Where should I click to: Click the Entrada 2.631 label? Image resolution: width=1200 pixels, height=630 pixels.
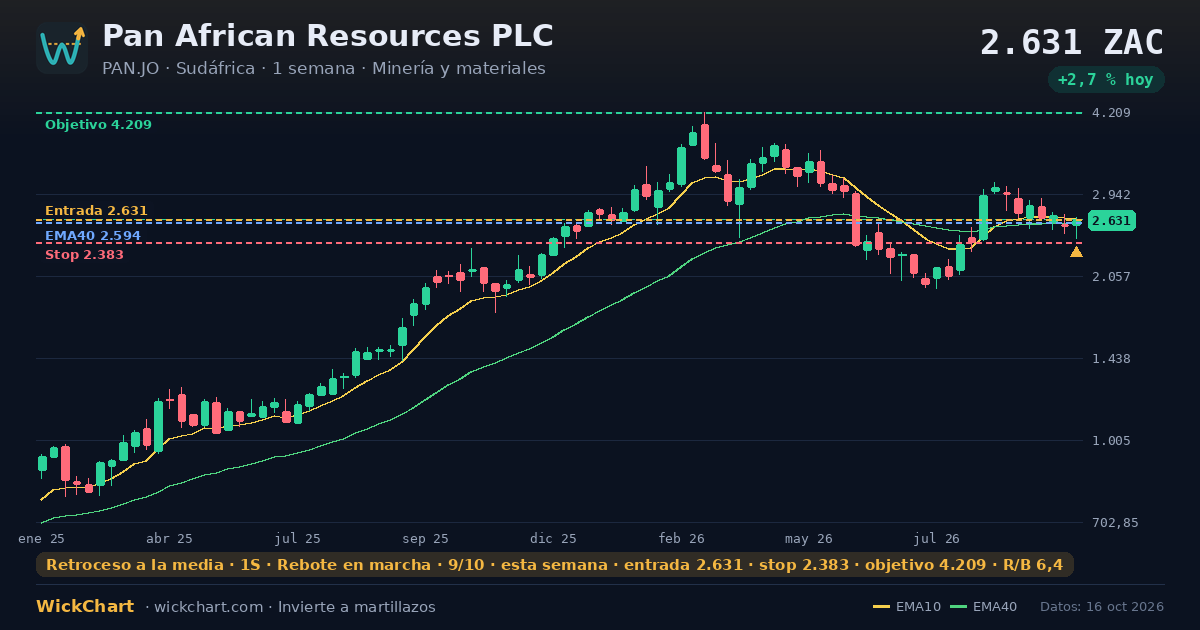(x=96, y=211)
